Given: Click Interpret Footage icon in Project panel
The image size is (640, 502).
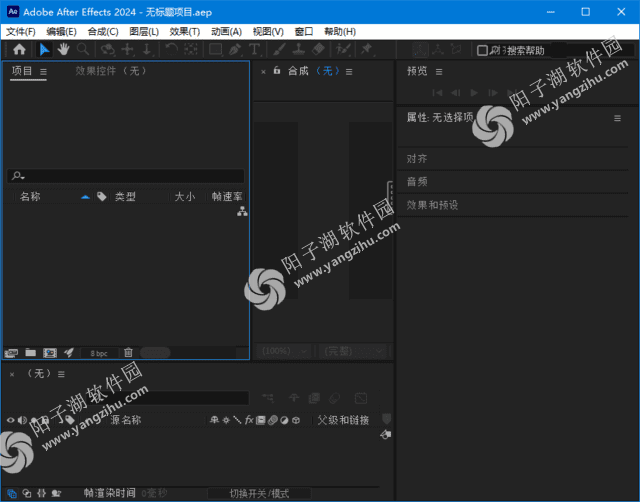Looking at the screenshot, I should (x=11, y=353).
